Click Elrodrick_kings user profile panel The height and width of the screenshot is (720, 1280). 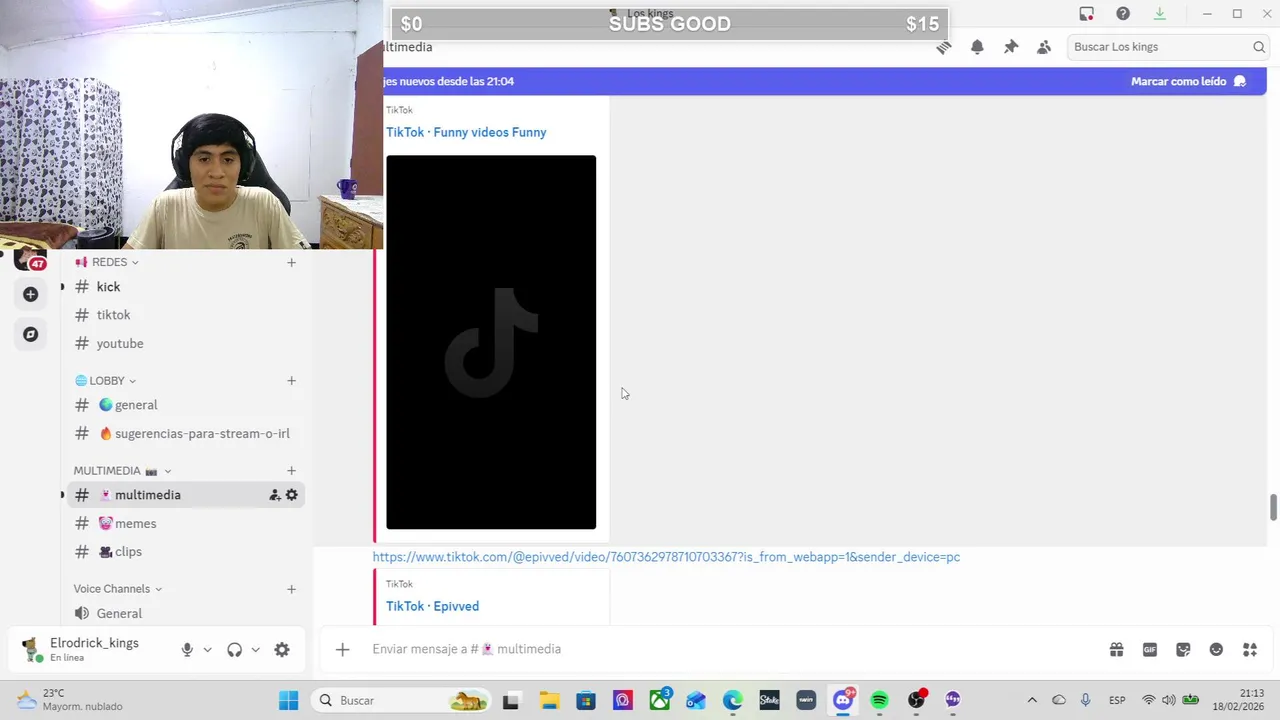pyautogui.click(x=92, y=649)
